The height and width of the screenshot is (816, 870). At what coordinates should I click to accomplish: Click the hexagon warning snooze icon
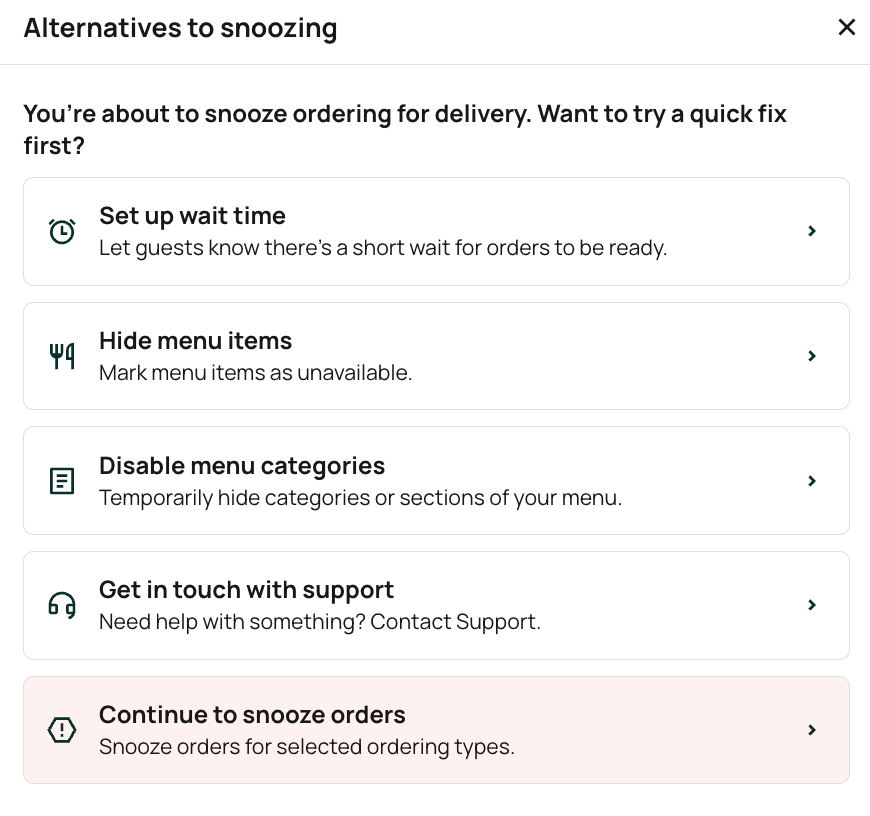(x=62, y=730)
